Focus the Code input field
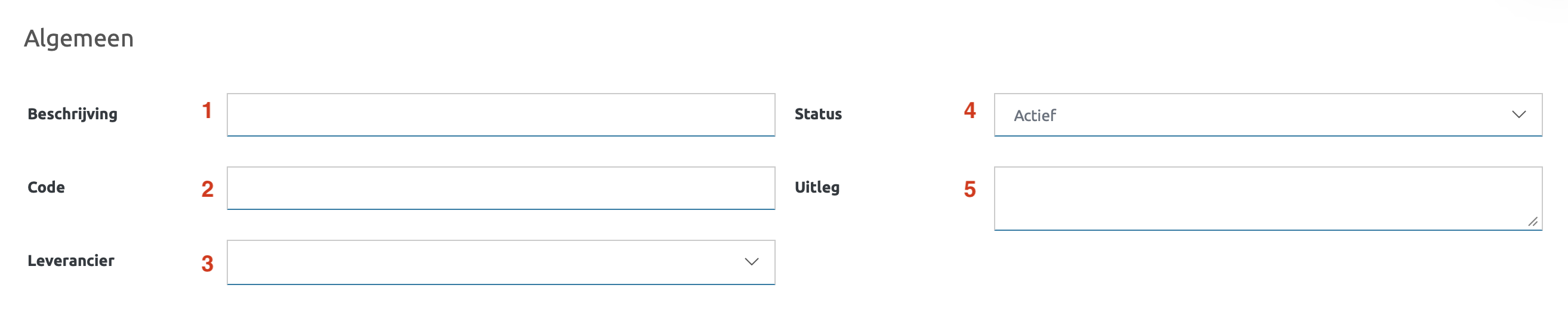The image size is (1568, 328). coord(501,188)
